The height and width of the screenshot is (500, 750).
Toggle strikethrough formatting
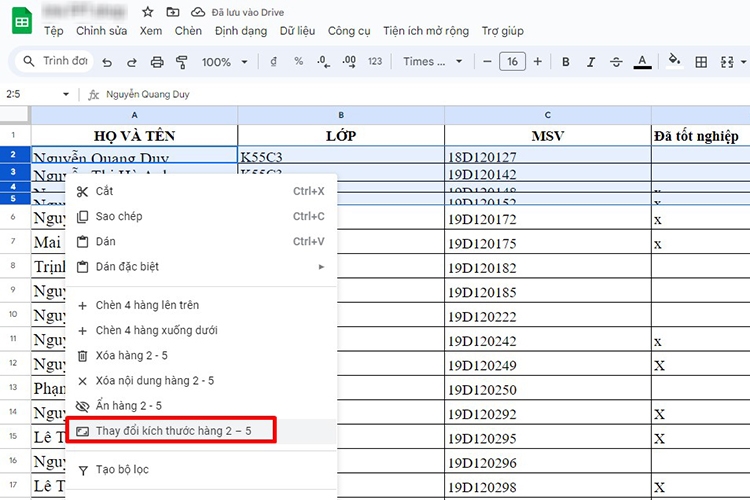point(616,62)
